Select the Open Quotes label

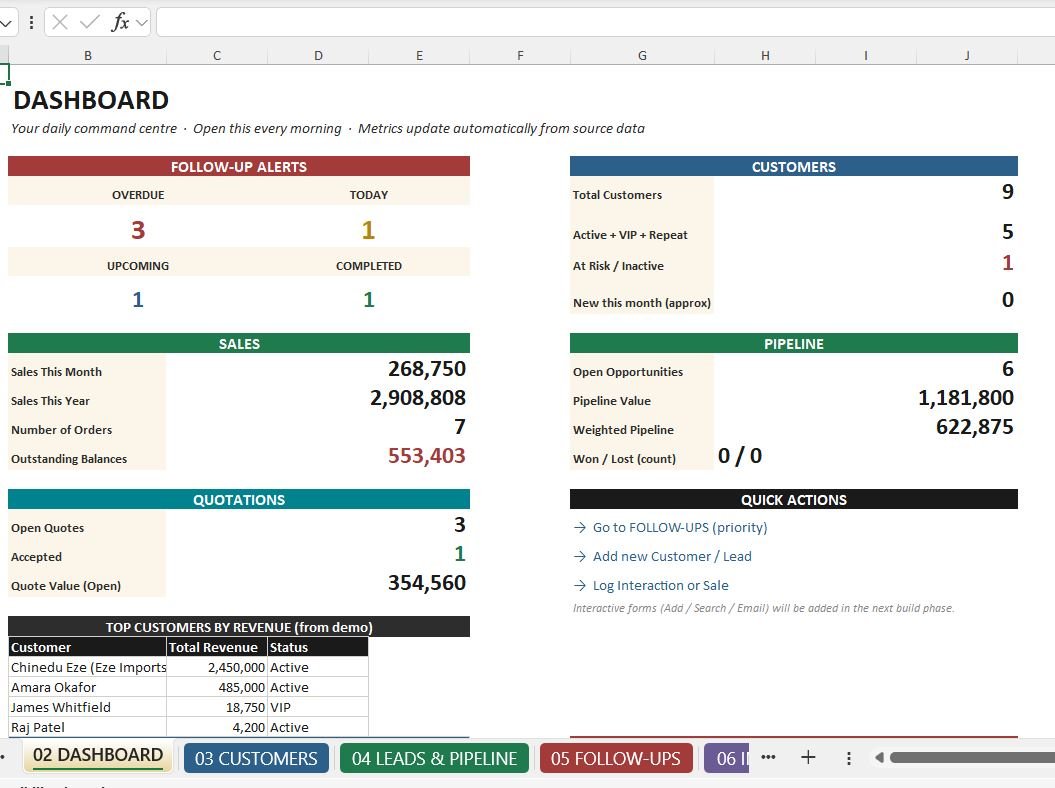(x=47, y=528)
